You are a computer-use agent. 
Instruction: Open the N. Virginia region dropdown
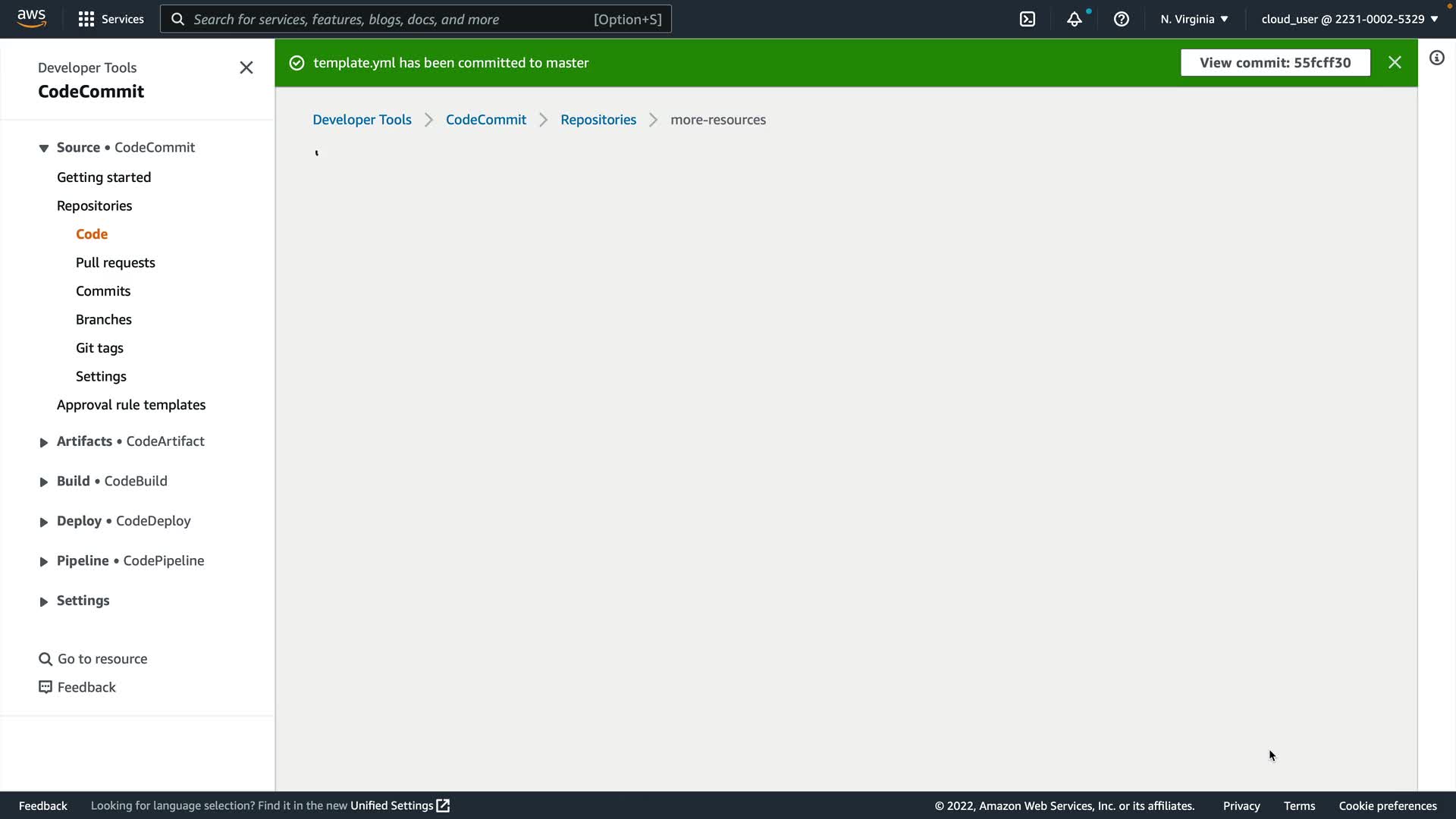pos(1194,19)
